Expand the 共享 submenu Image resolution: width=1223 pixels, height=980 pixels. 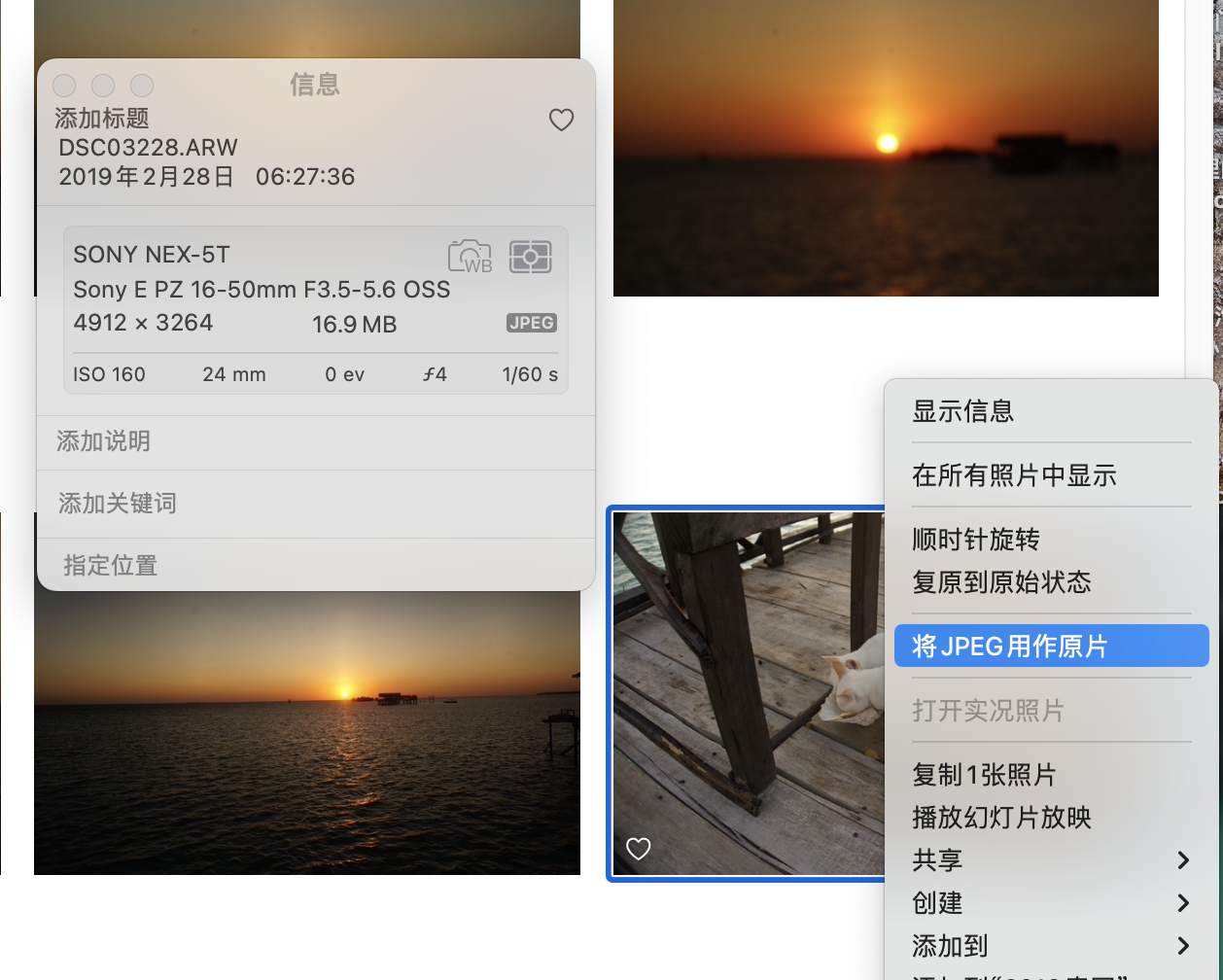click(x=1050, y=859)
